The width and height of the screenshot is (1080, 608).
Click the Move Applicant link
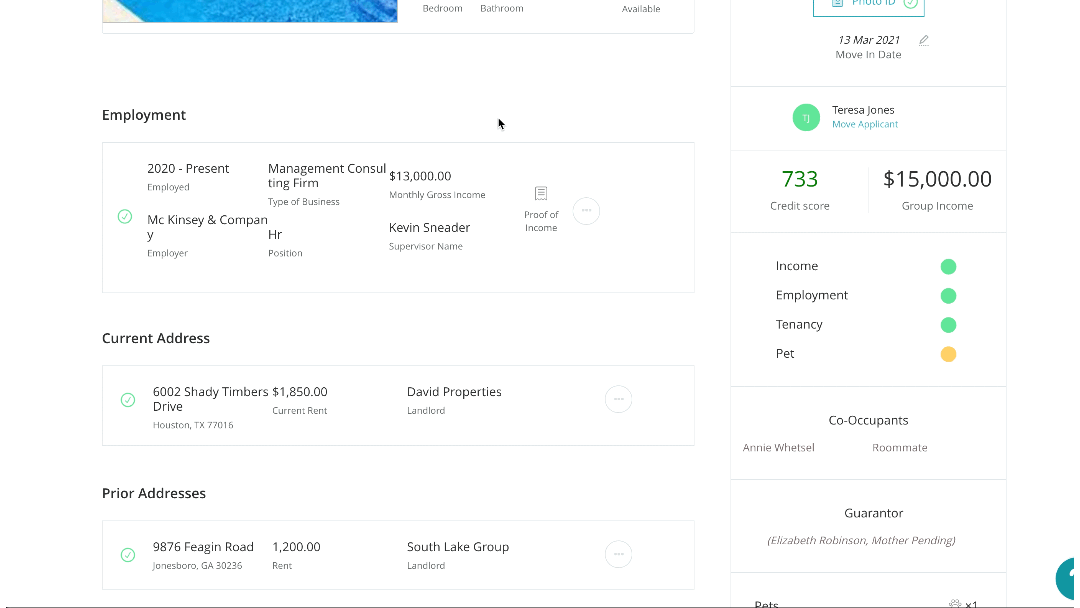point(865,125)
